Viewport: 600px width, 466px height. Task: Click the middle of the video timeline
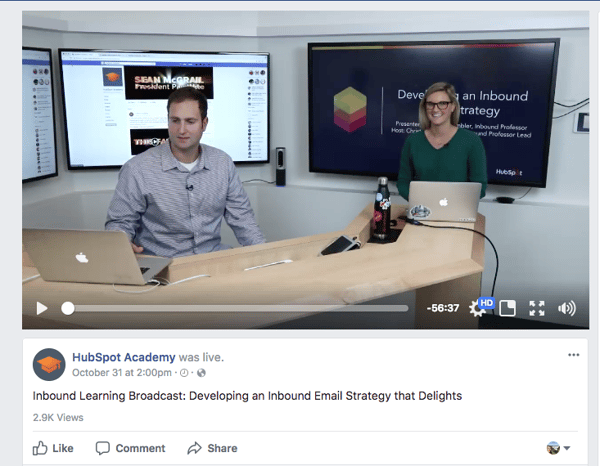(235, 308)
